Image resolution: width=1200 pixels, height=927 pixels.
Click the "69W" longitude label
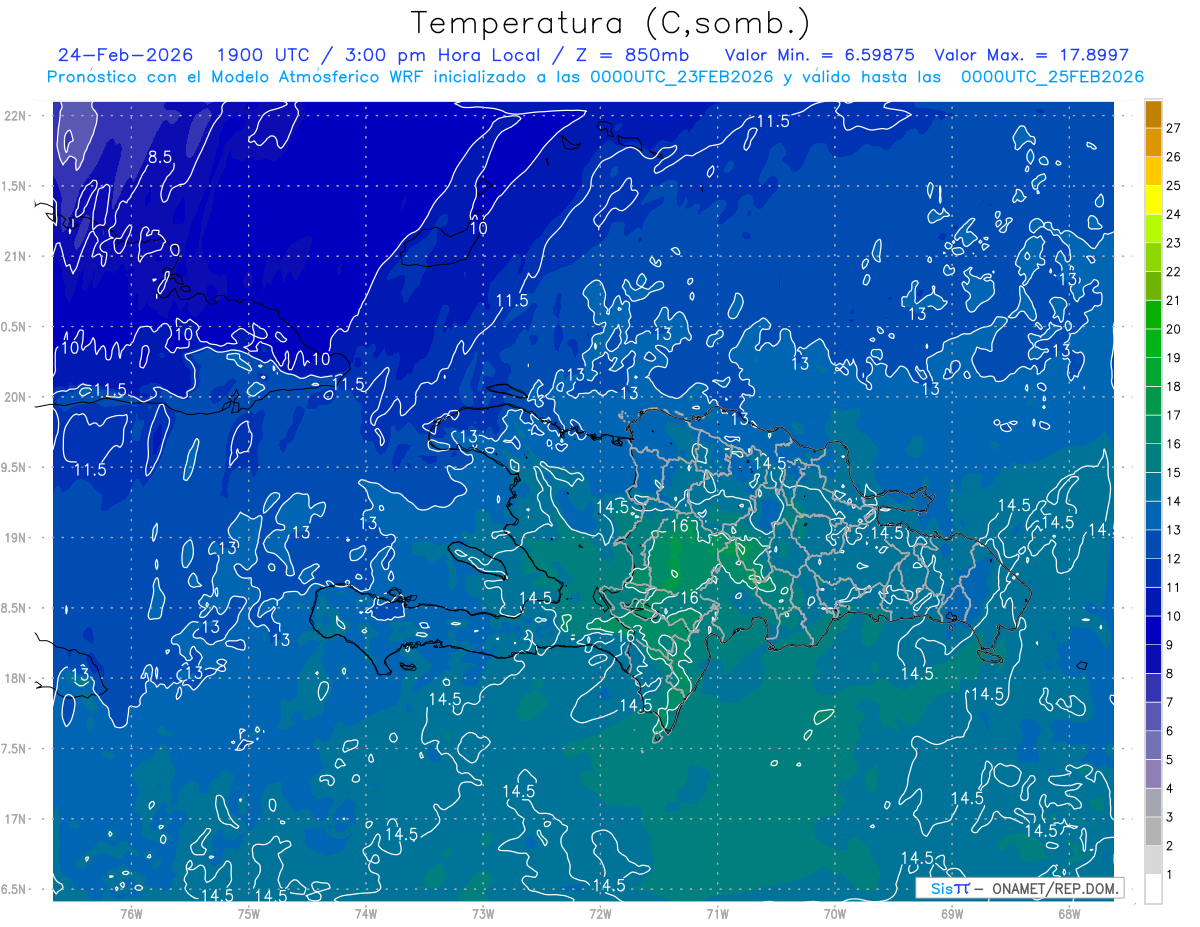tap(952, 913)
